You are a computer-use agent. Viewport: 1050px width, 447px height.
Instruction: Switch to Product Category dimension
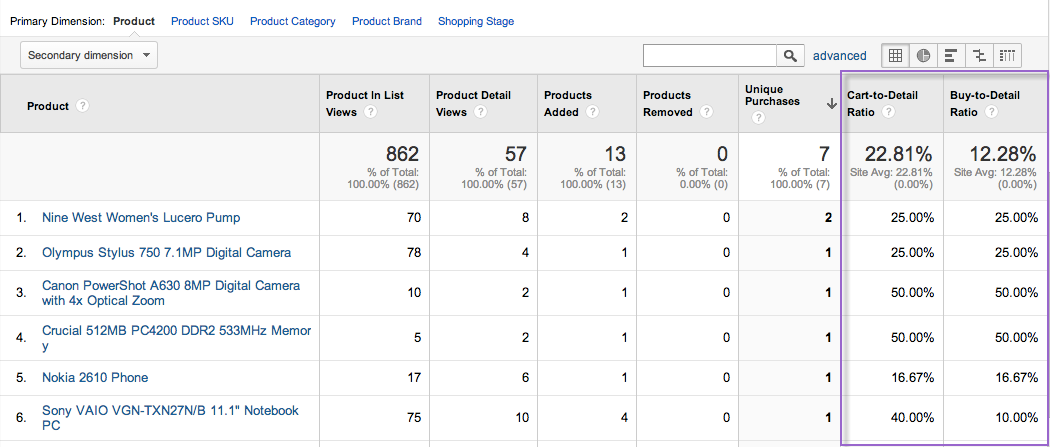(292, 21)
